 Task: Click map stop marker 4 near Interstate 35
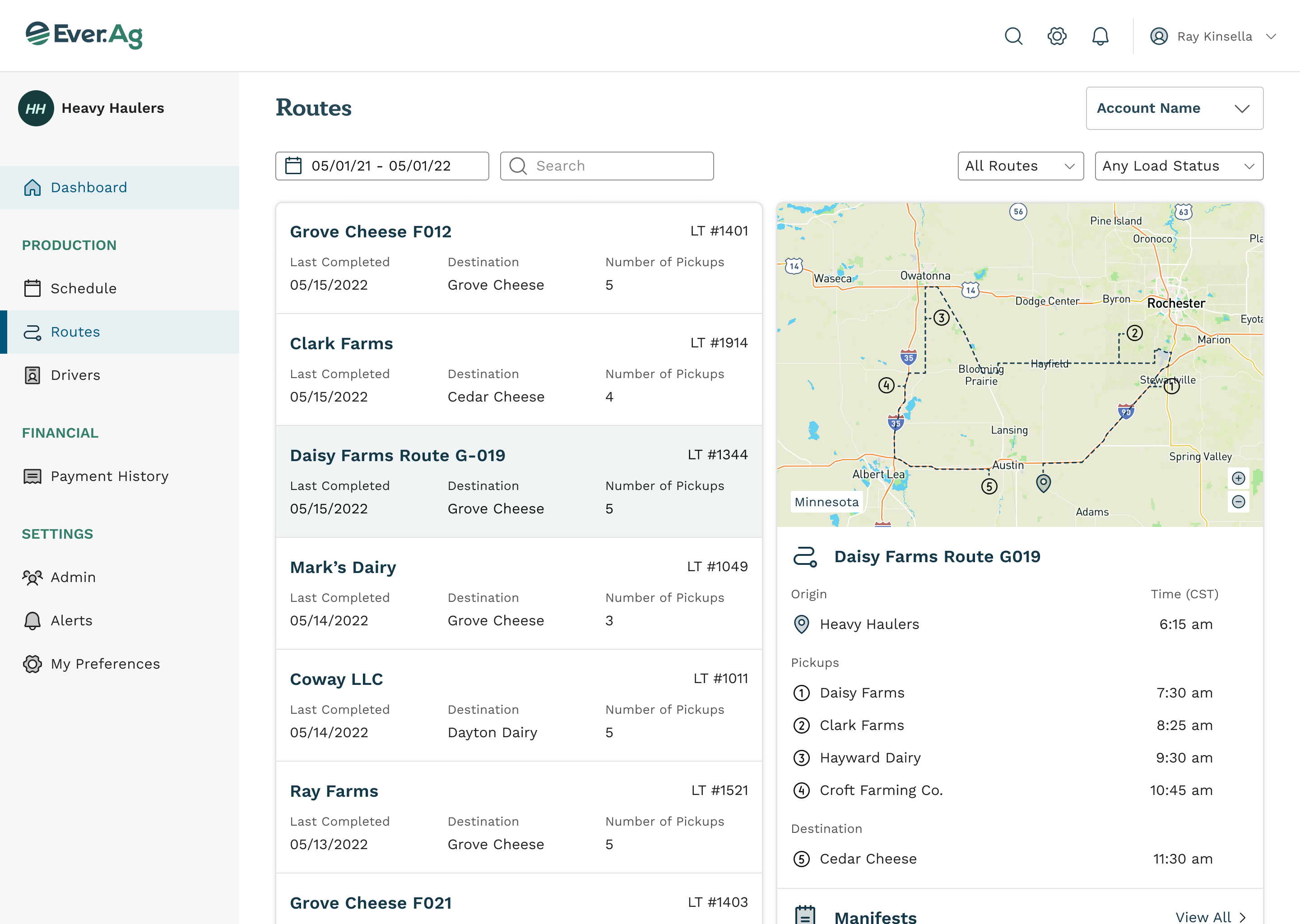pos(886,385)
